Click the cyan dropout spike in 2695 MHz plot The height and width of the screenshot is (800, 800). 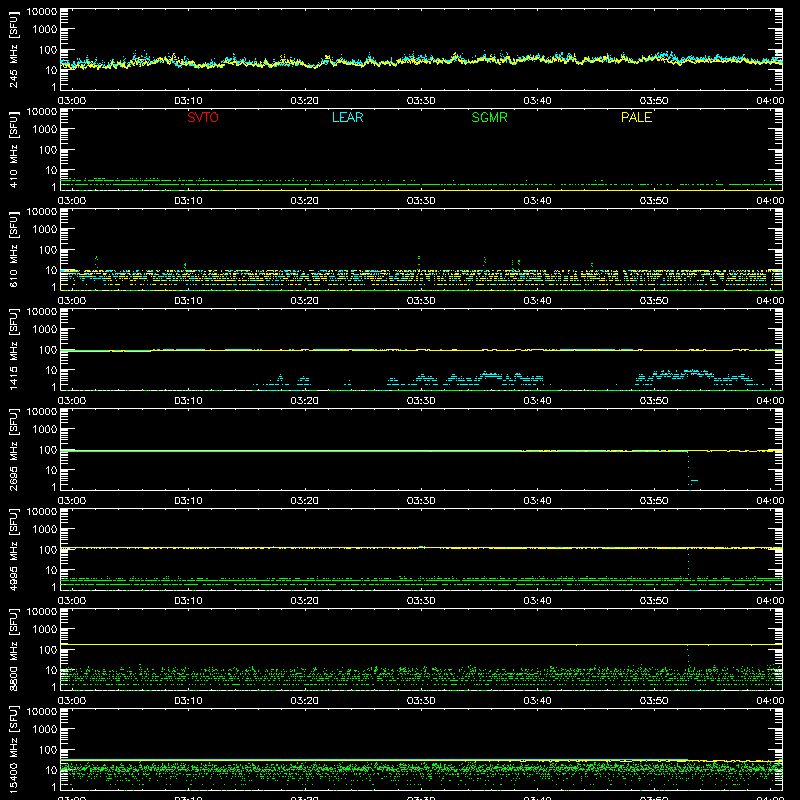click(x=690, y=471)
